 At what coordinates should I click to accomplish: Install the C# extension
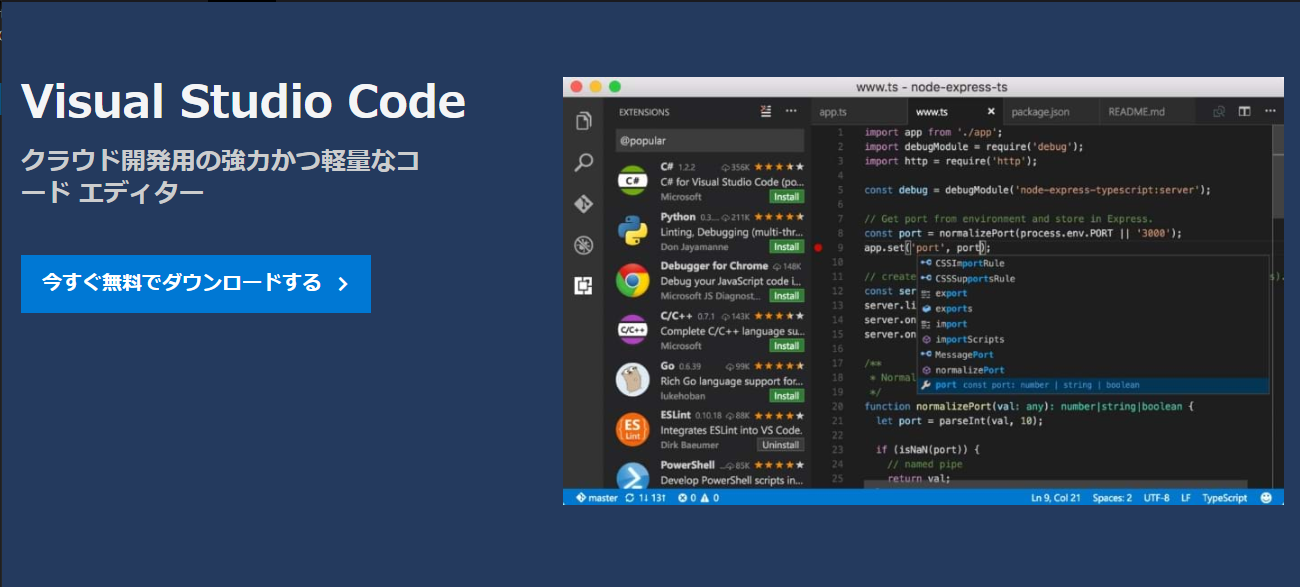tap(786, 197)
